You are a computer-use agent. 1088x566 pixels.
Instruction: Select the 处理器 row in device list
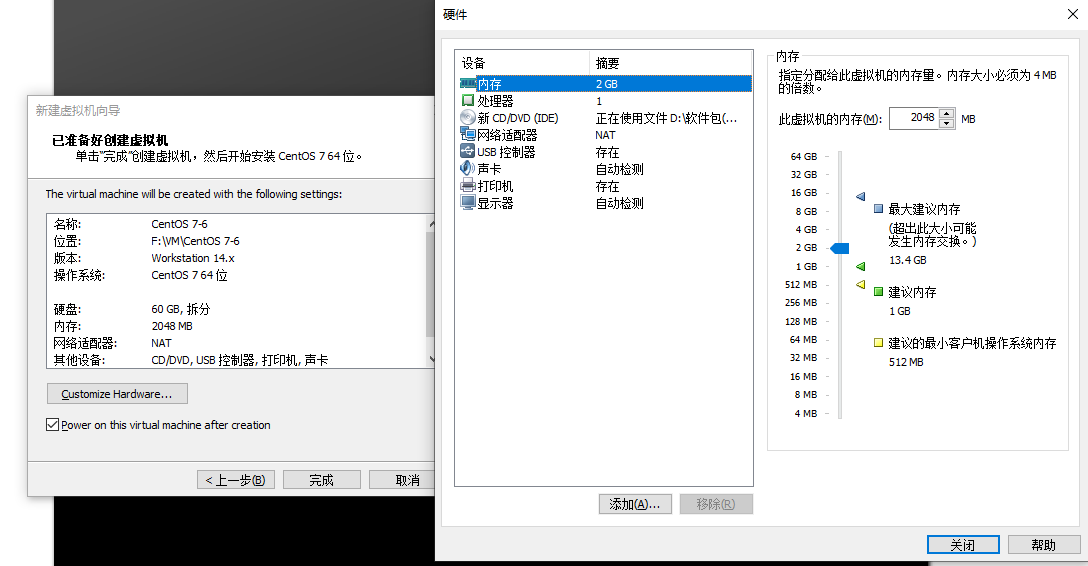point(606,101)
